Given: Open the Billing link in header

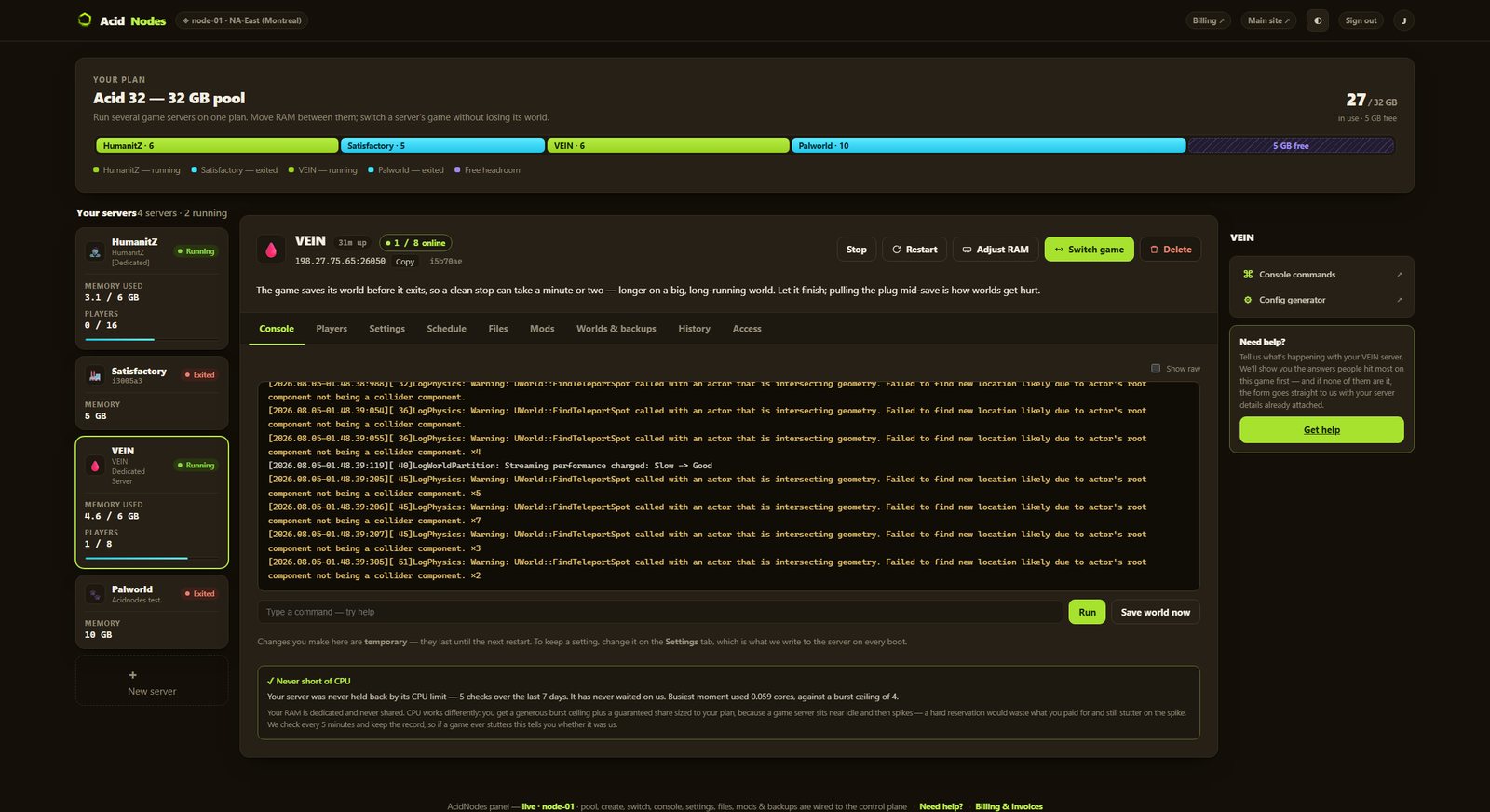Looking at the screenshot, I should click(1209, 20).
